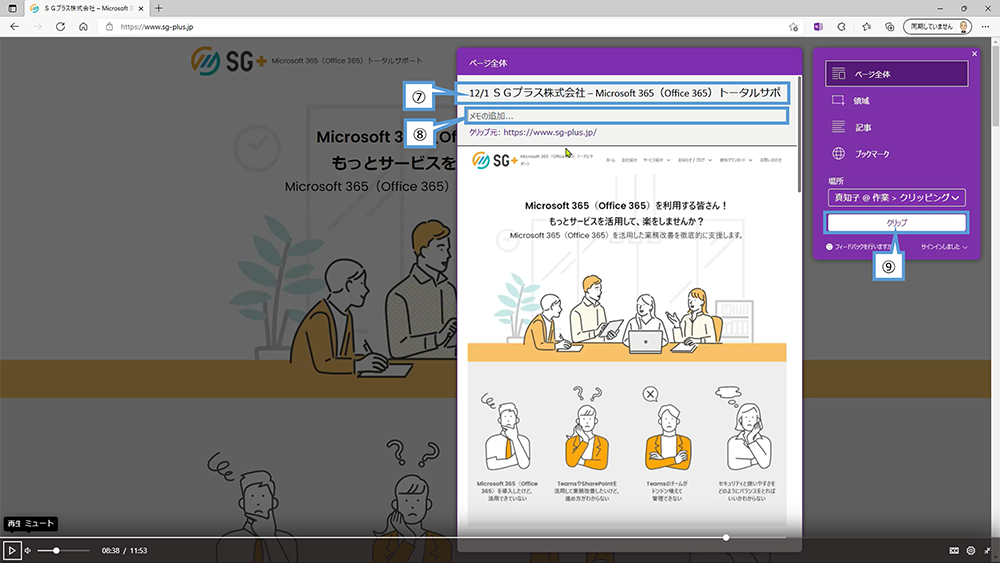Click the OneNote Web Clipper extension icon

(818, 27)
